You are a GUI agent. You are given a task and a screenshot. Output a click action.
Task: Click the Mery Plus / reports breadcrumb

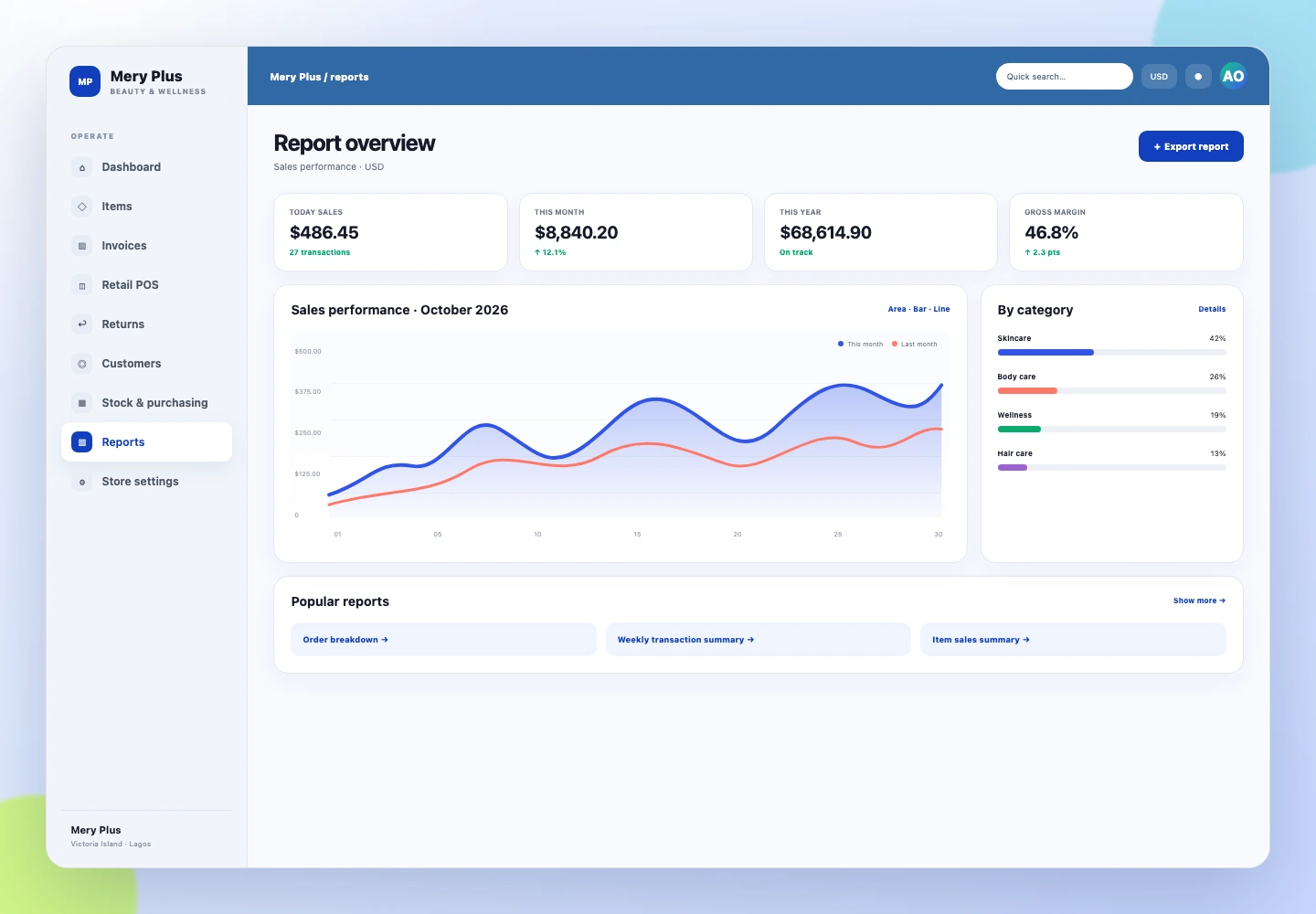click(x=319, y=78)
